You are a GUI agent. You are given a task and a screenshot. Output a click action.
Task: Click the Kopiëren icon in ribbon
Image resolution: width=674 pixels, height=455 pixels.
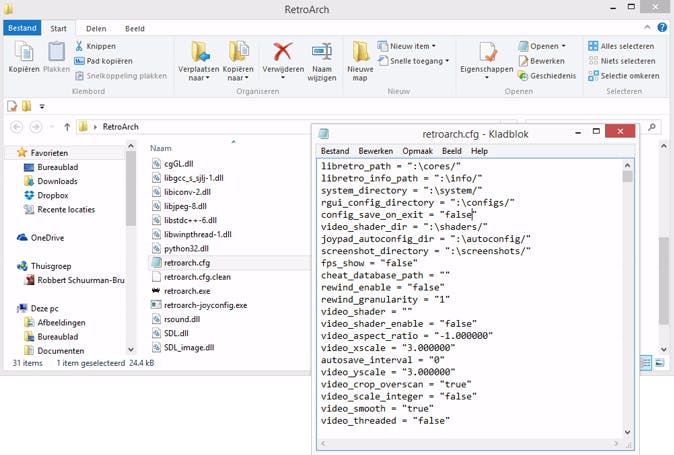(23, 52)
